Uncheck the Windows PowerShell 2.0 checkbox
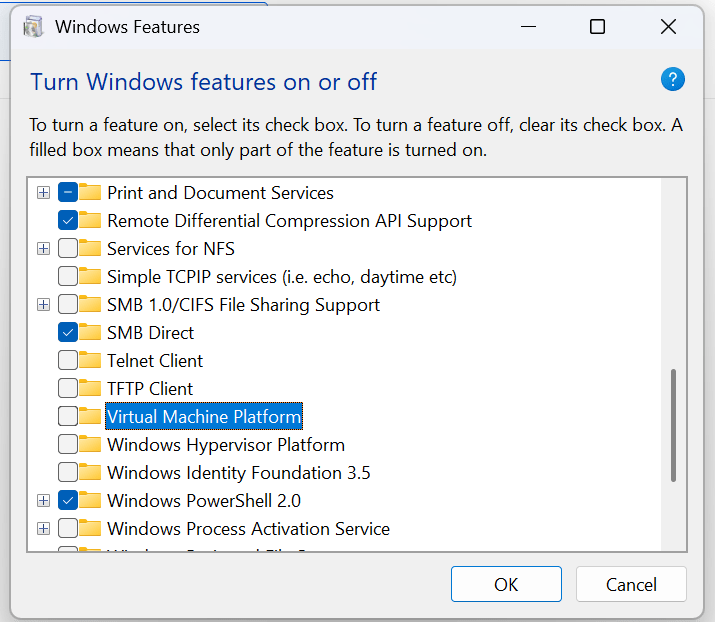715x622 pixels. (68, 501)
